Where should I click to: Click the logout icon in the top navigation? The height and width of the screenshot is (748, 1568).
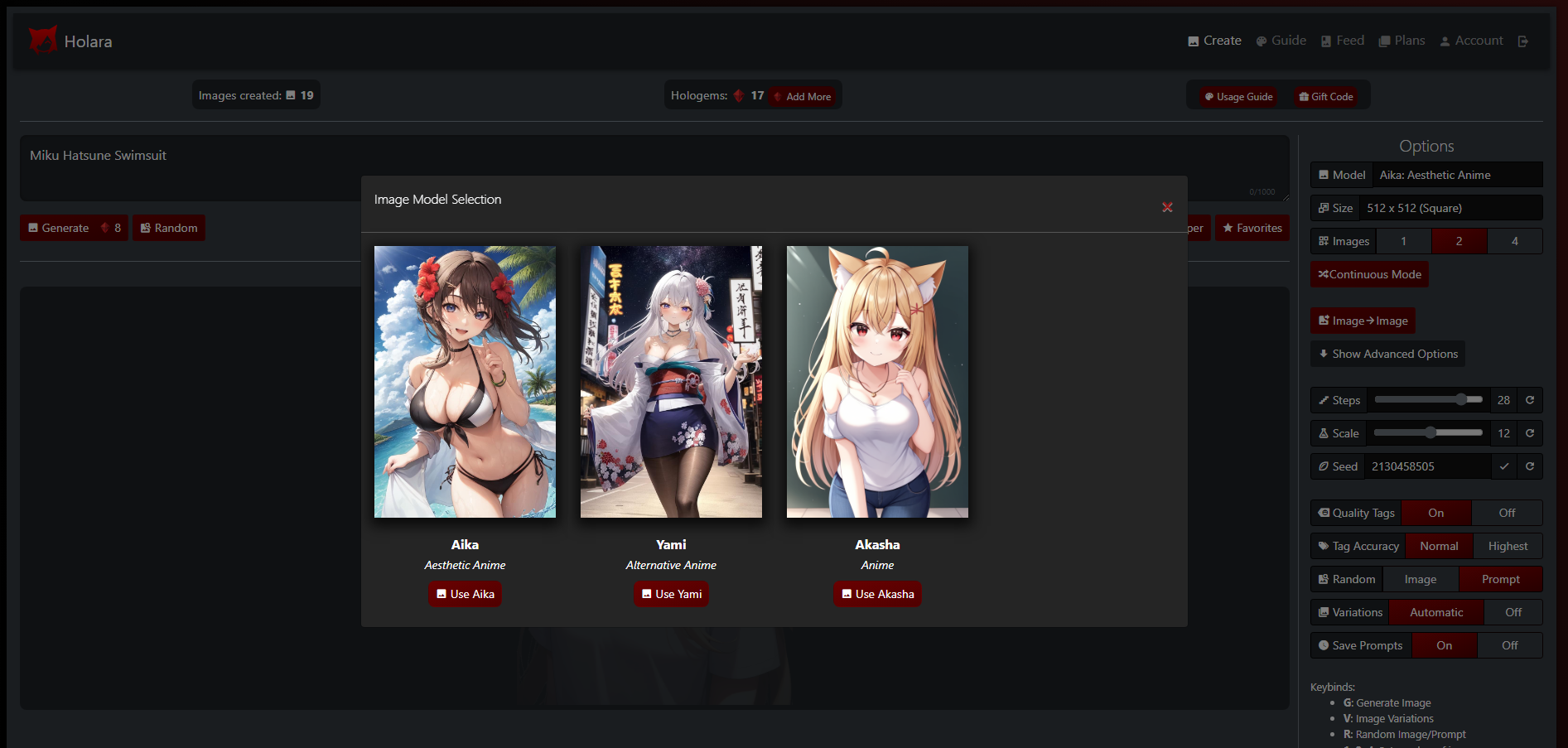tap(1522, 41)
